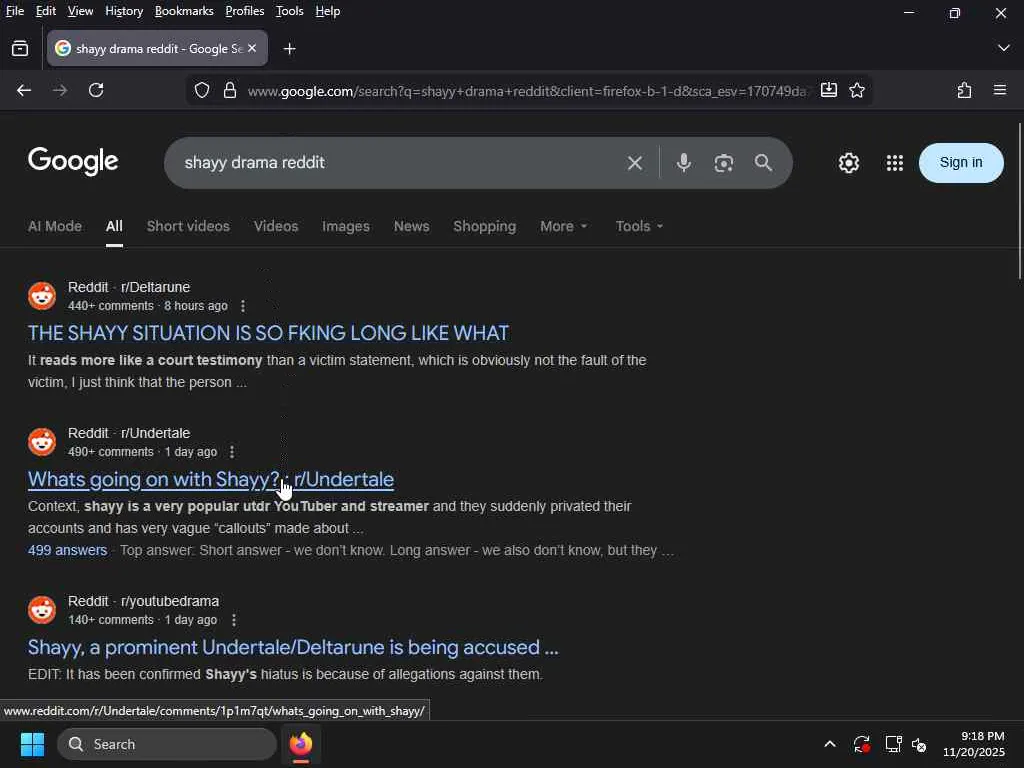Image resolution: width=1024 pixels, height=768 pixels.
Task: Switch to Images results tab
Action: [345, 226]
